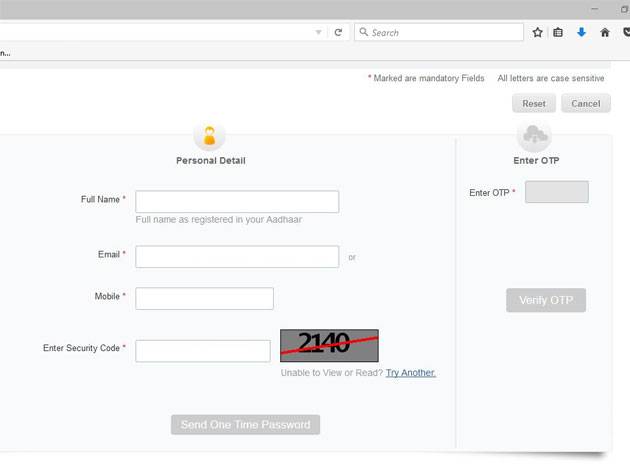Click into the Email text field
Screen dimensions: 630x467
tap(237, 257)
